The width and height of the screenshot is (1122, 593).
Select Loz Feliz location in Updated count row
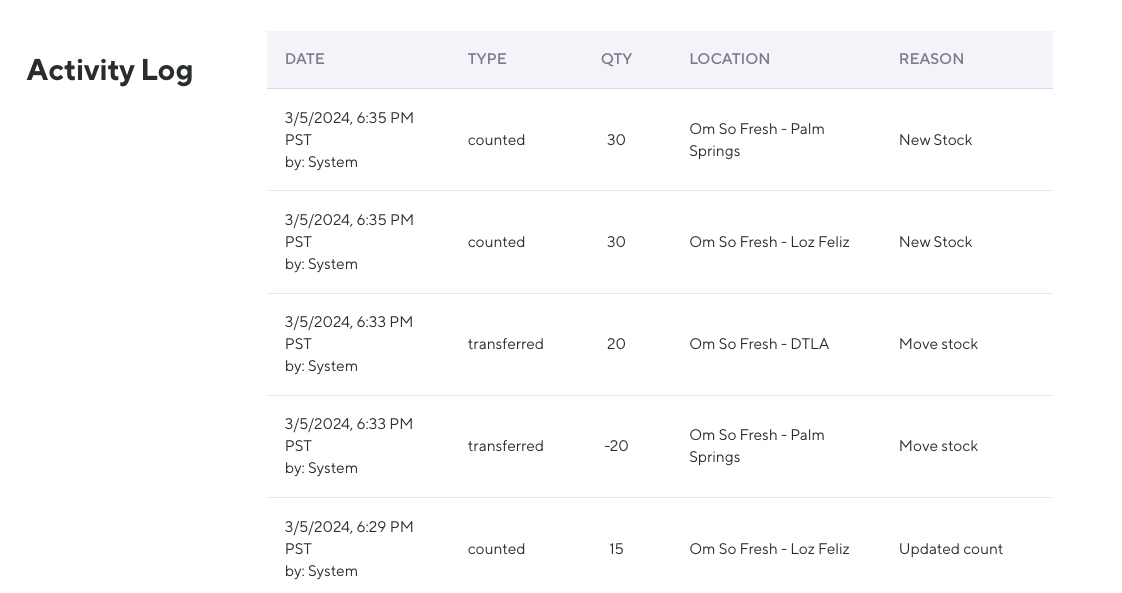click(x=769, y=549)
